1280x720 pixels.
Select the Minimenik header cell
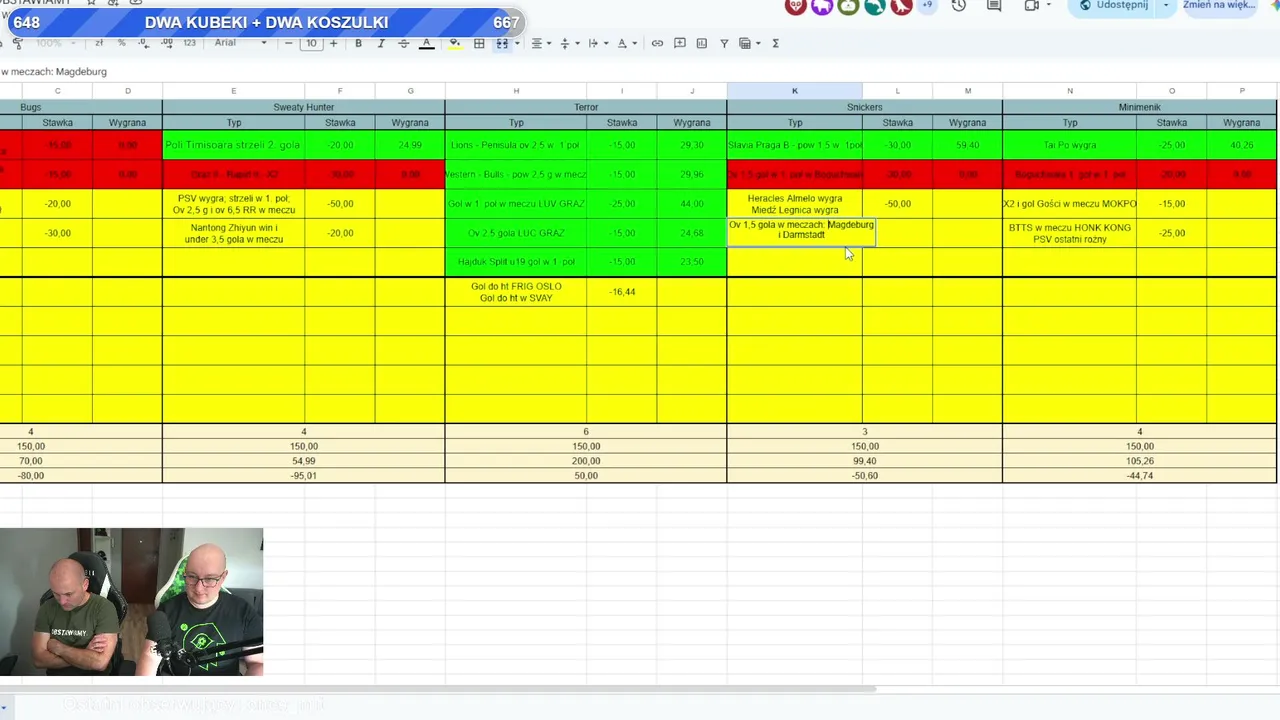1140,107
